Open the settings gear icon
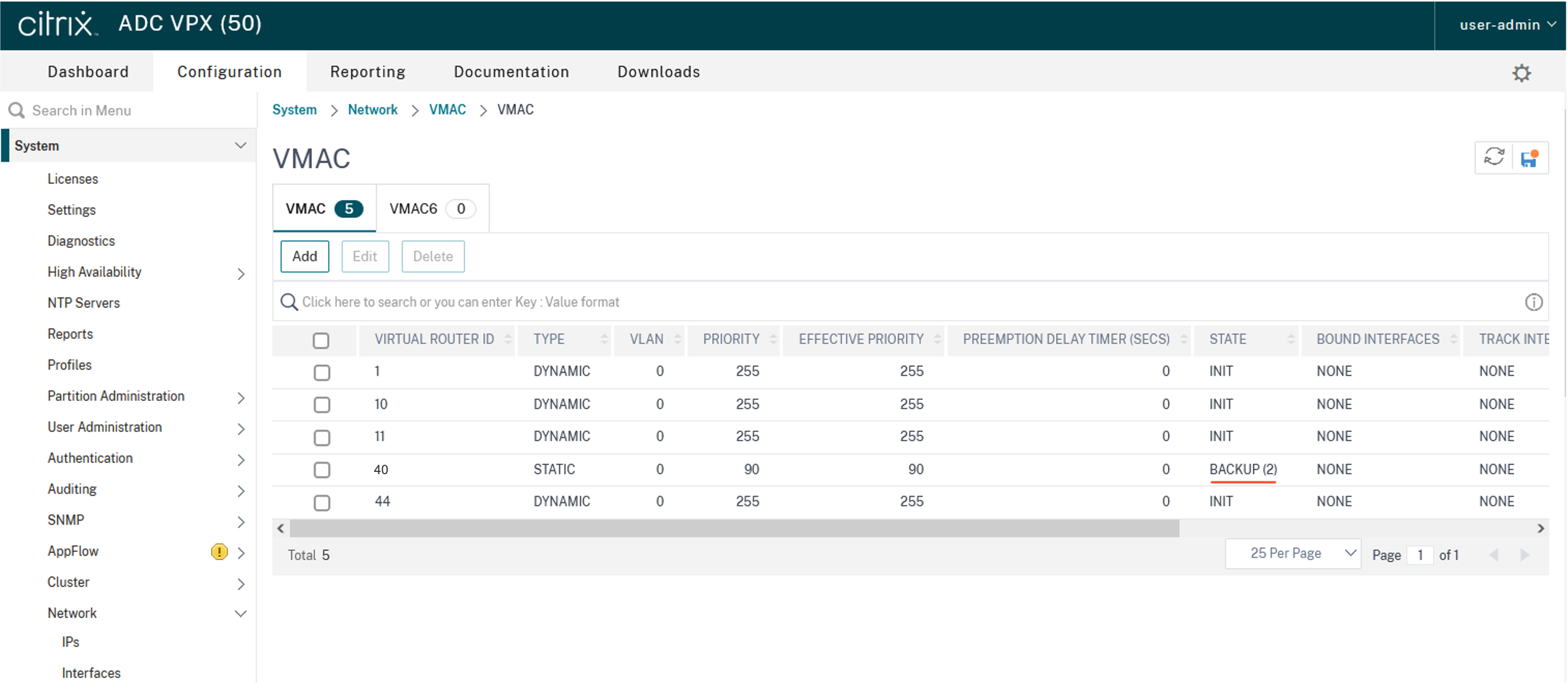Viewport: 1568px width, 683px height. pos(1521,73)
